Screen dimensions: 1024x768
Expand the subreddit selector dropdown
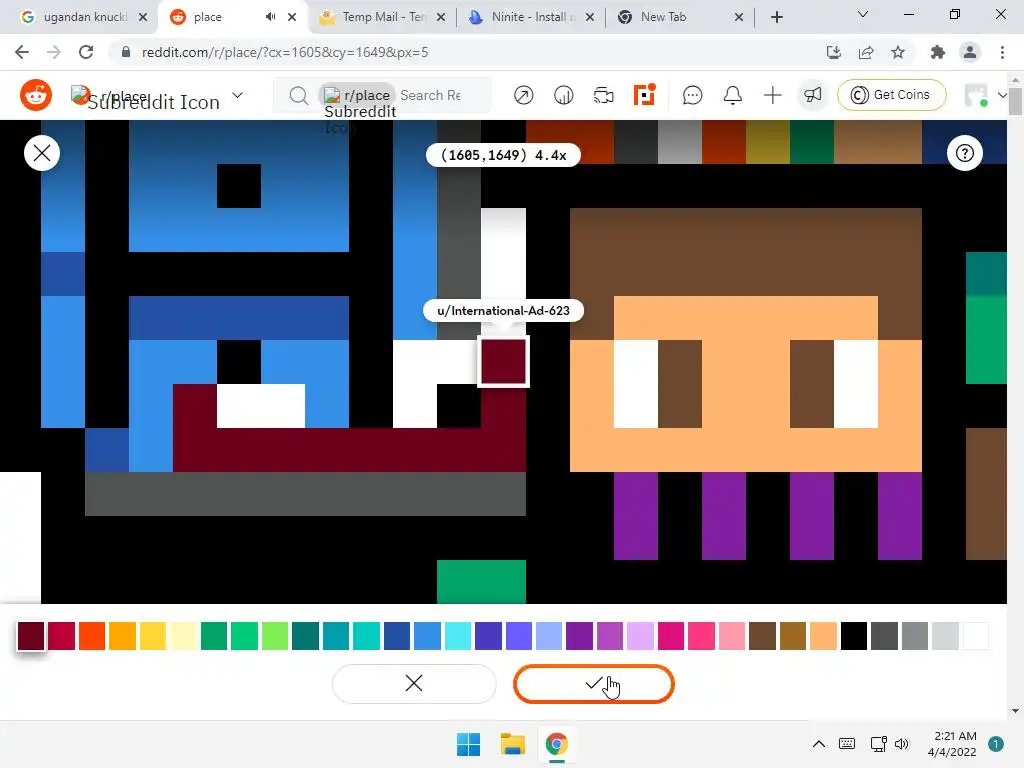tap(238, 95)
